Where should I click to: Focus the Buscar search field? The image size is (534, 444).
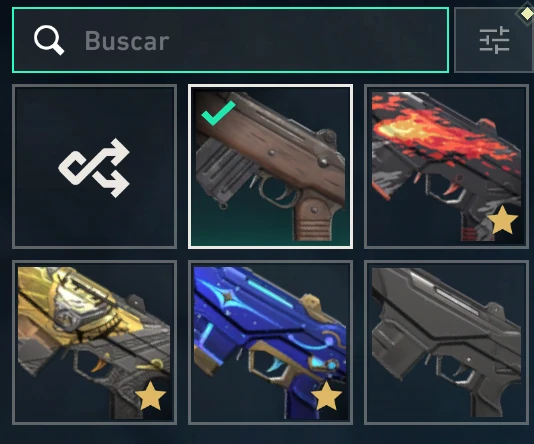tap(230, 40)
